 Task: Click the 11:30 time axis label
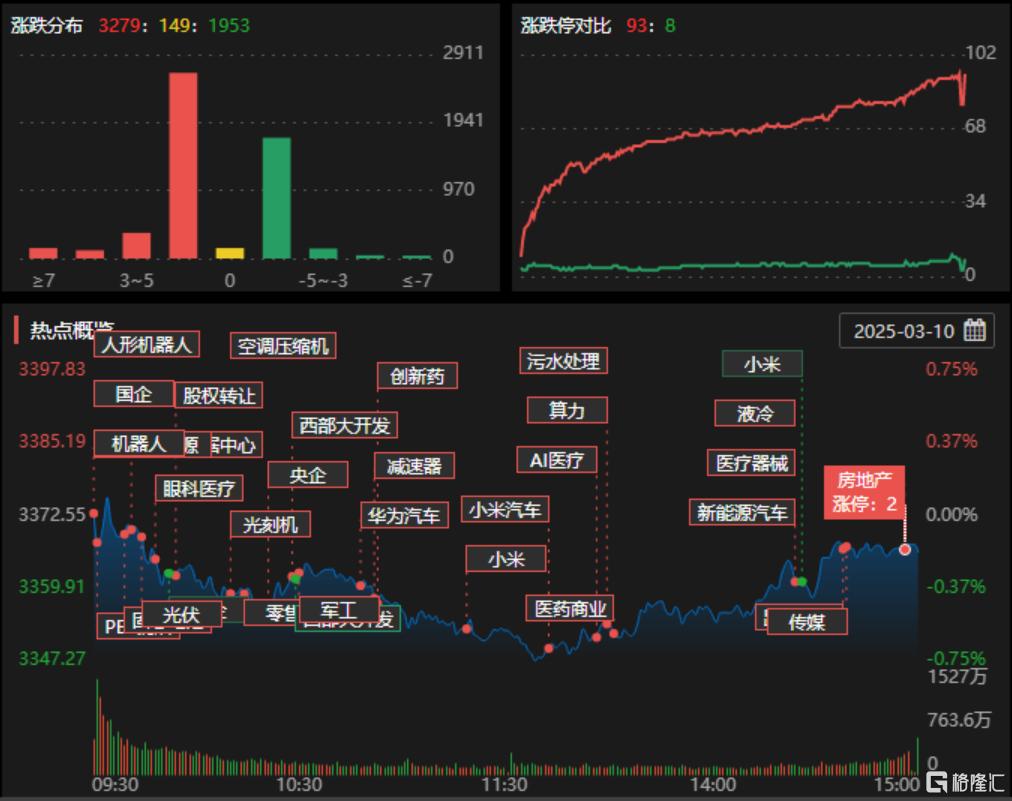coord(505,784)
